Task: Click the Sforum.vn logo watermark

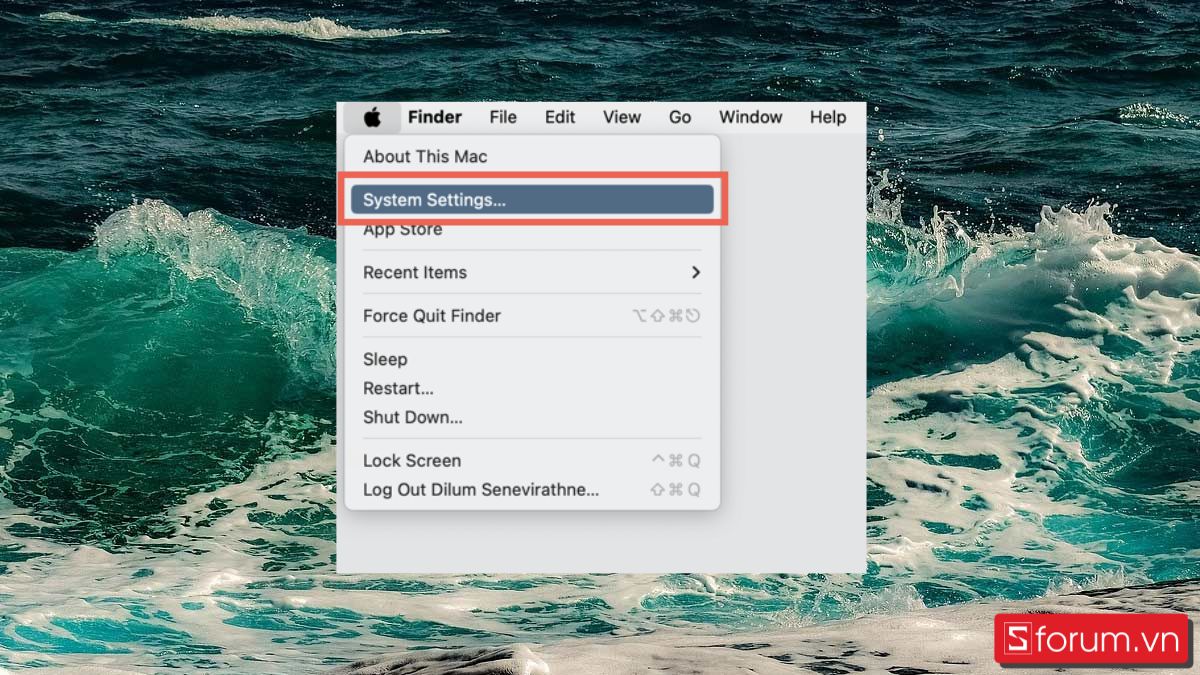Action: coord(1092,638)
